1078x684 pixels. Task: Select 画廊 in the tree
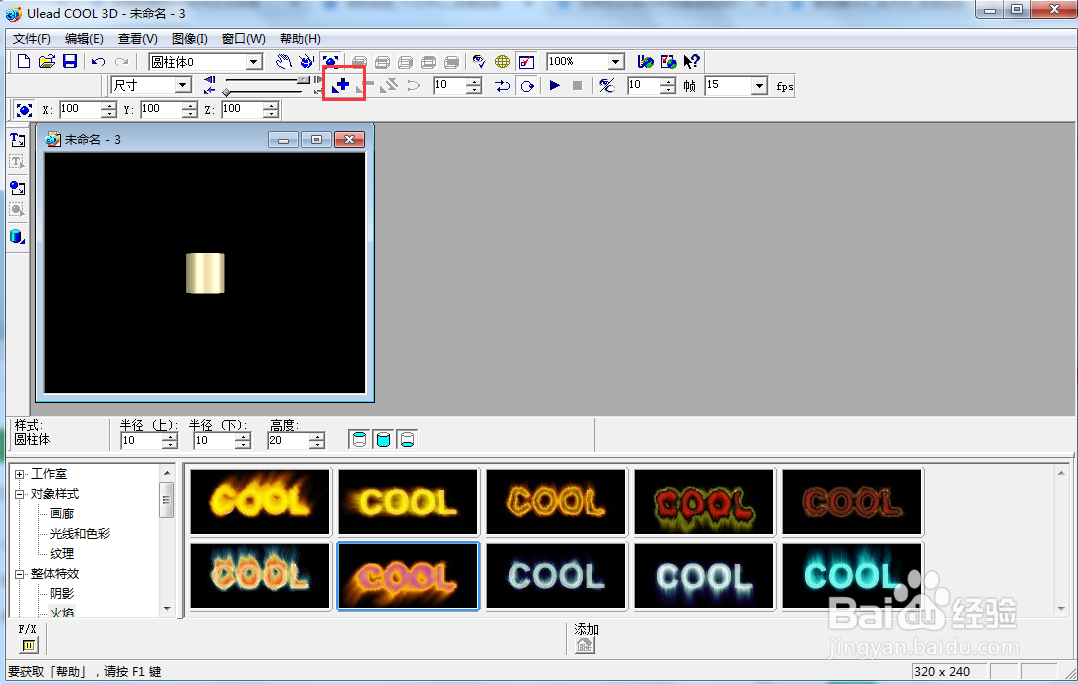62,514
